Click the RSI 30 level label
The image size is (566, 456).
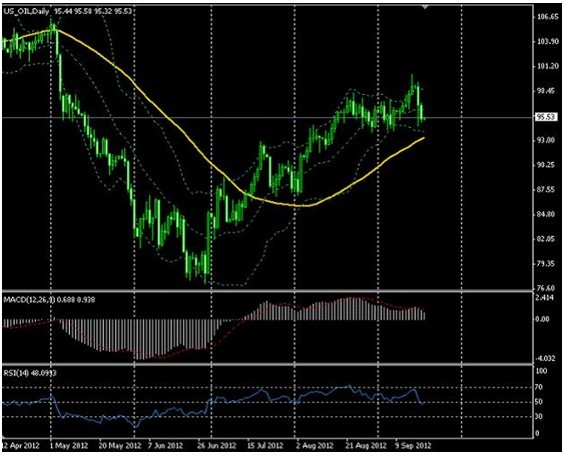pyautogui.click(x=538, y=417)
